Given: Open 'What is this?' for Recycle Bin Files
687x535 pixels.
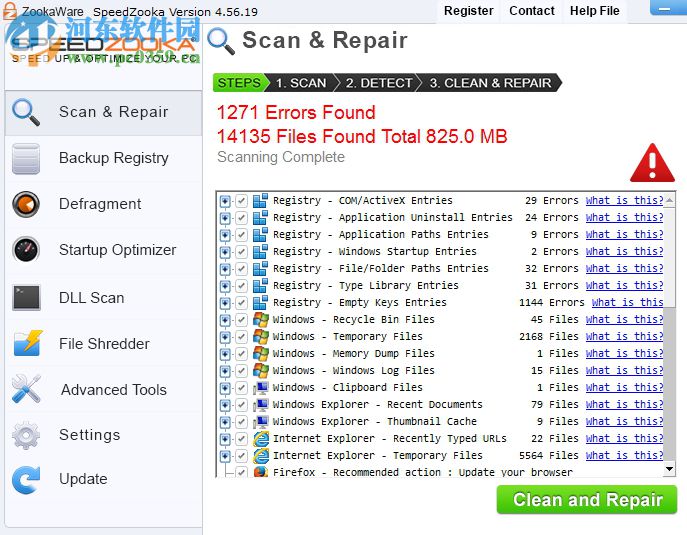Looking at the screenshot, I should pos(624,319).
